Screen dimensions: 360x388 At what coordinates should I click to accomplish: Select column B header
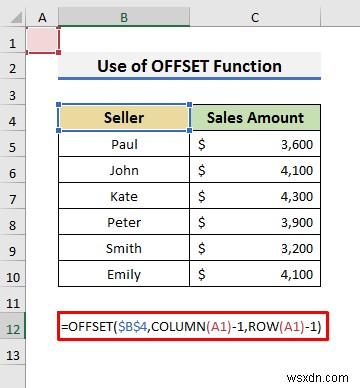coord(124,17)
